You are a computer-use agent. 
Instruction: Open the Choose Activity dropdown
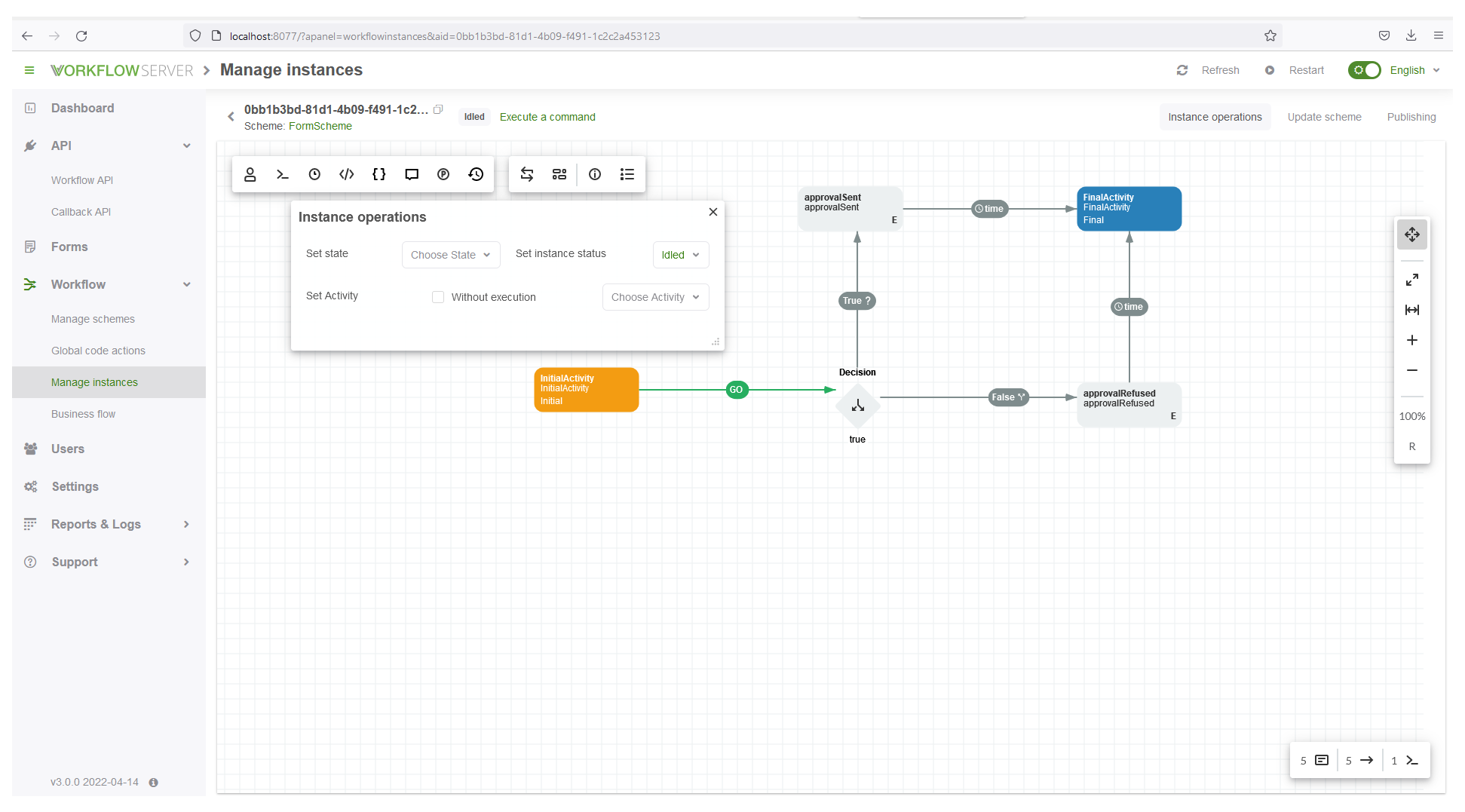[x=654, y=296]
